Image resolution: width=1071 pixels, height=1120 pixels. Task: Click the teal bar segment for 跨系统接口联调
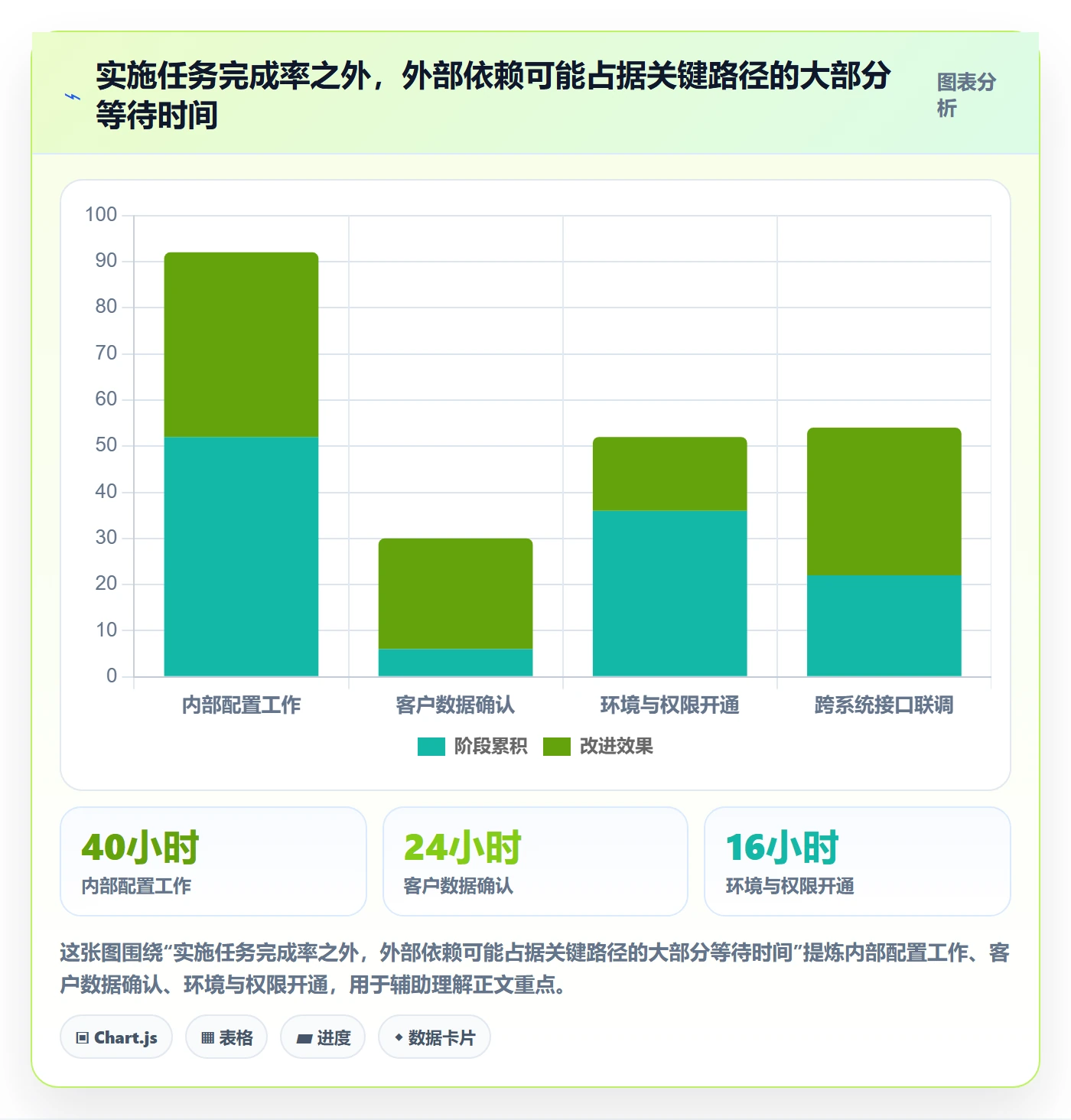[884, 626]
